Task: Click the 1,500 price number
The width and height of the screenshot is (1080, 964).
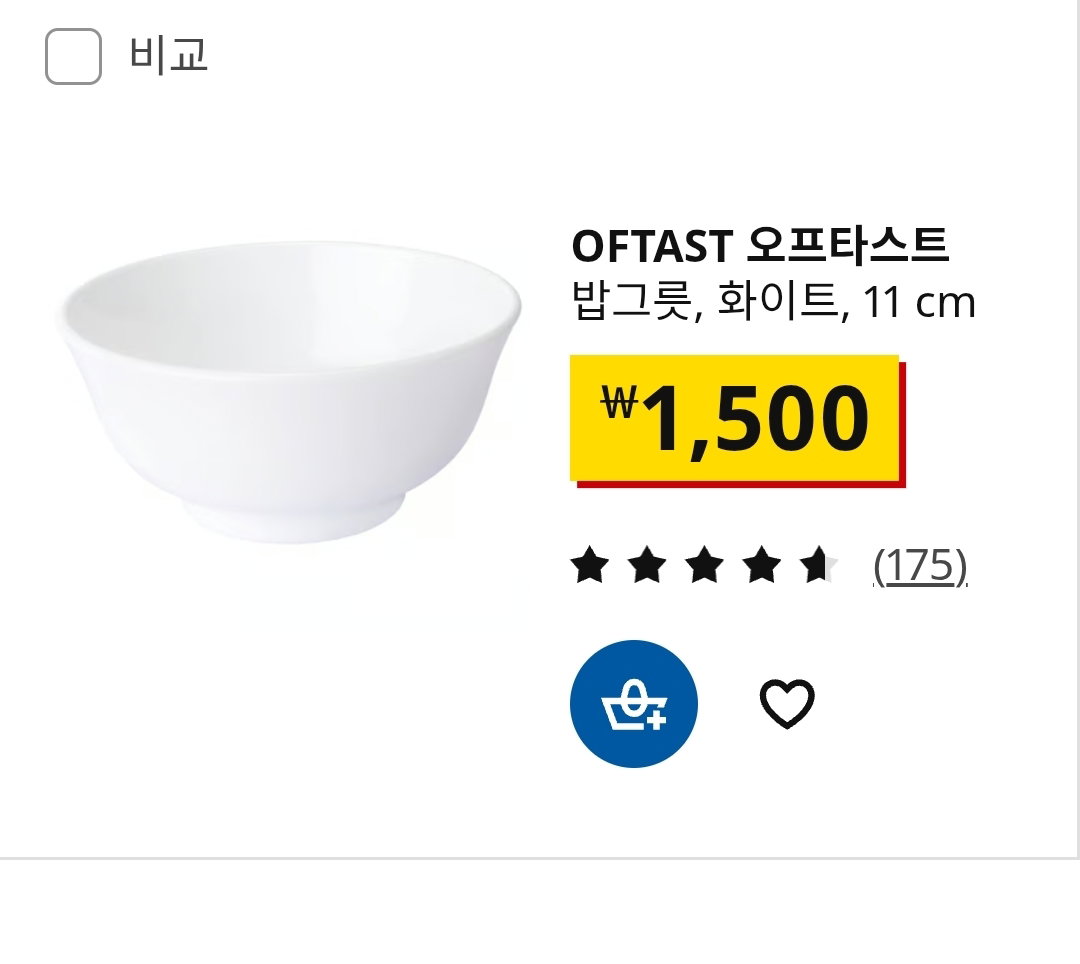Action: pyautogui.click(x=756, y=419)
